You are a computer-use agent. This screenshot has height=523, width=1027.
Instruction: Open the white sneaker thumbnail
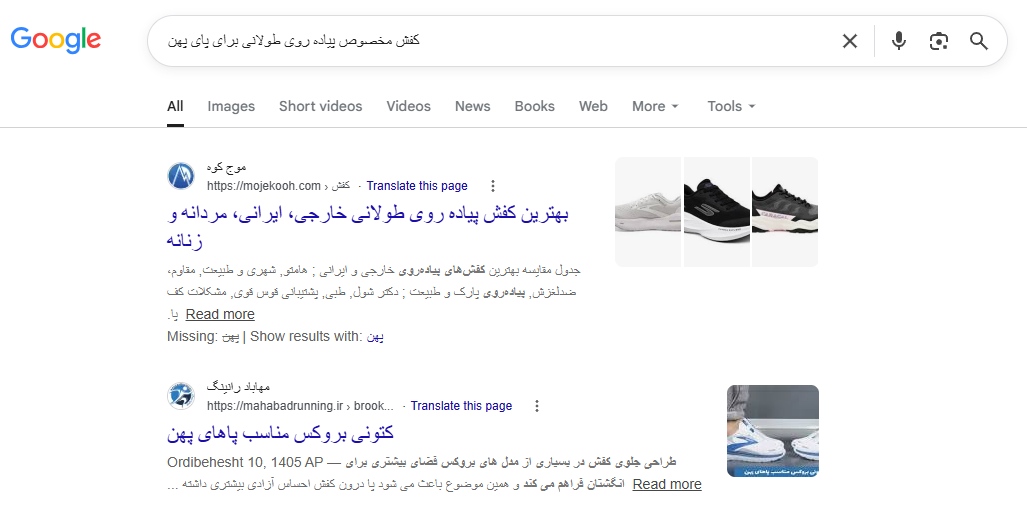point(648,212)
